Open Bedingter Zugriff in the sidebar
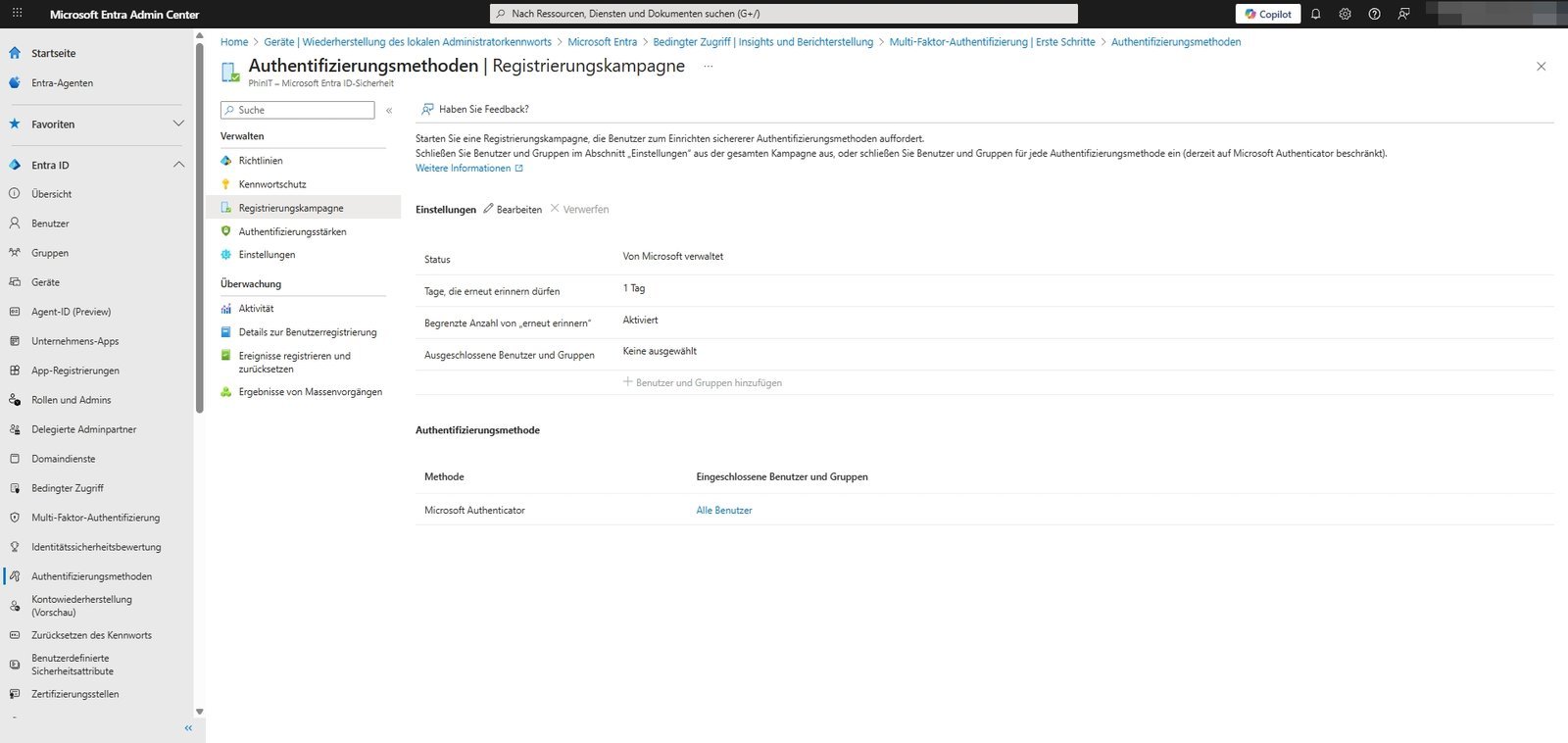The height and width of the screenshot is (743, 1568). point(67,488)
